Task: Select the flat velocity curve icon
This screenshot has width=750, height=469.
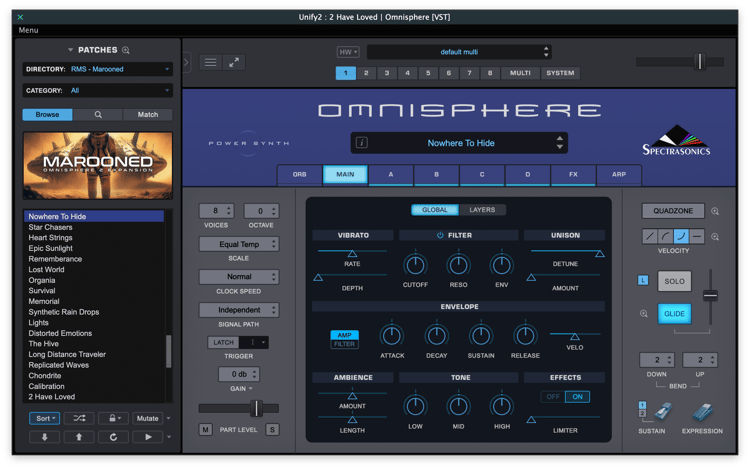Action: [x=697, y=236]
